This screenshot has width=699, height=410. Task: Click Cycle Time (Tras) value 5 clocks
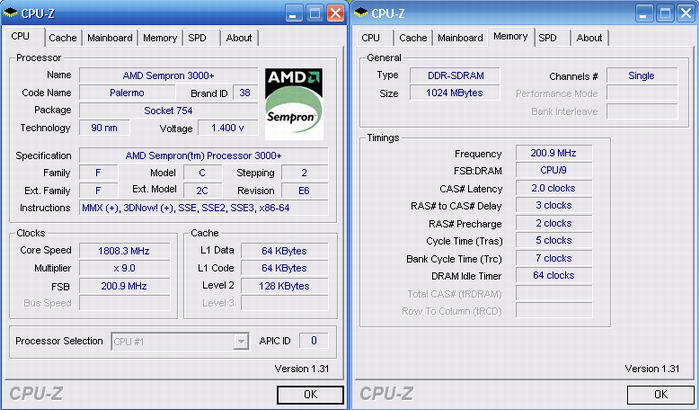pyautogui.click(x=554, y=241)
